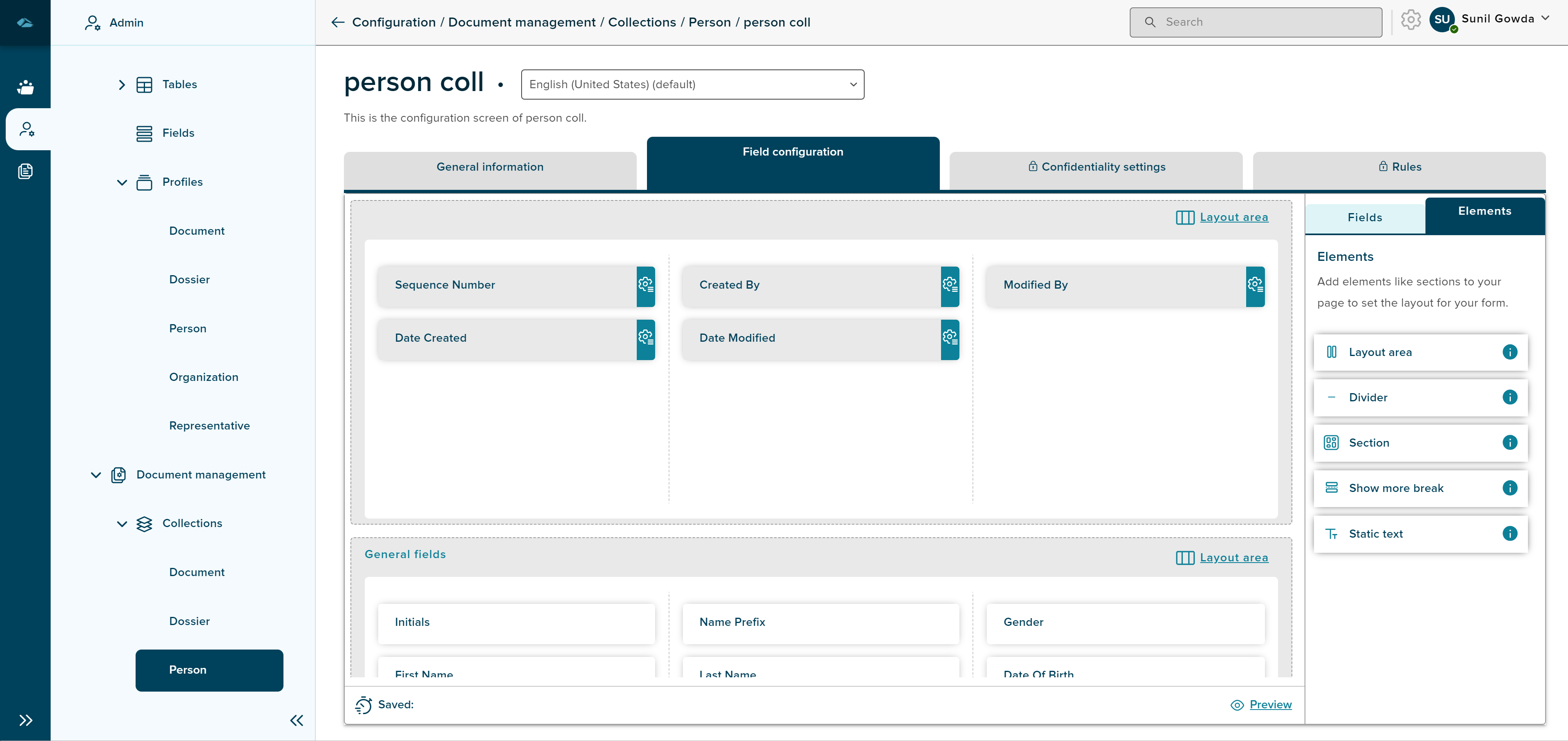Expand the left rail with double arrows
1568x741 pixels.
tap(25, 721)
